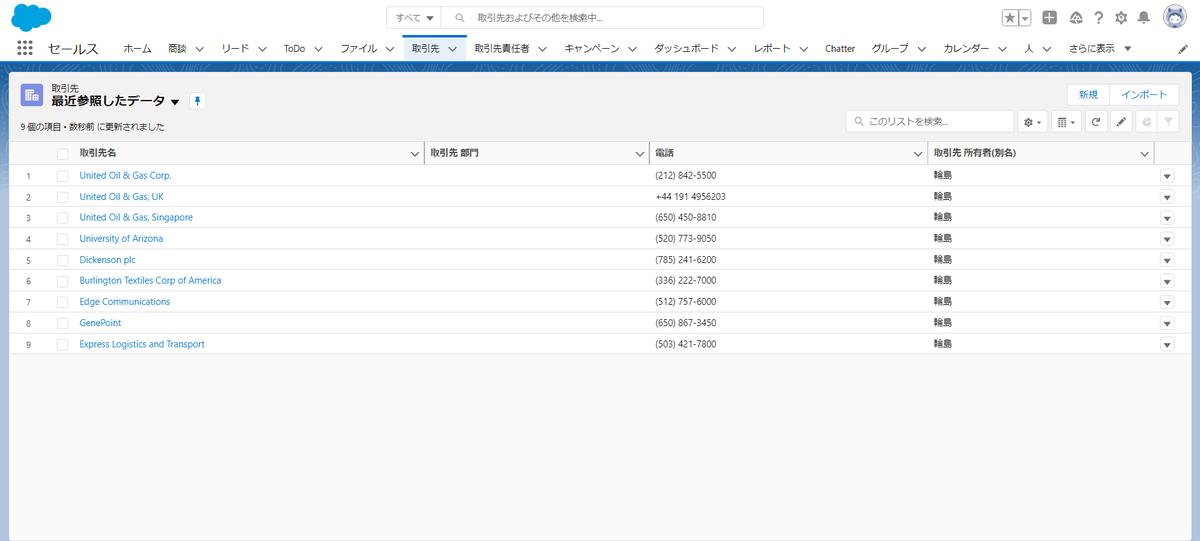The width and height of the screenshot is (1200, 541).
Task: Open the ダッシュボード tab
Action: click(x=686, y=48)
